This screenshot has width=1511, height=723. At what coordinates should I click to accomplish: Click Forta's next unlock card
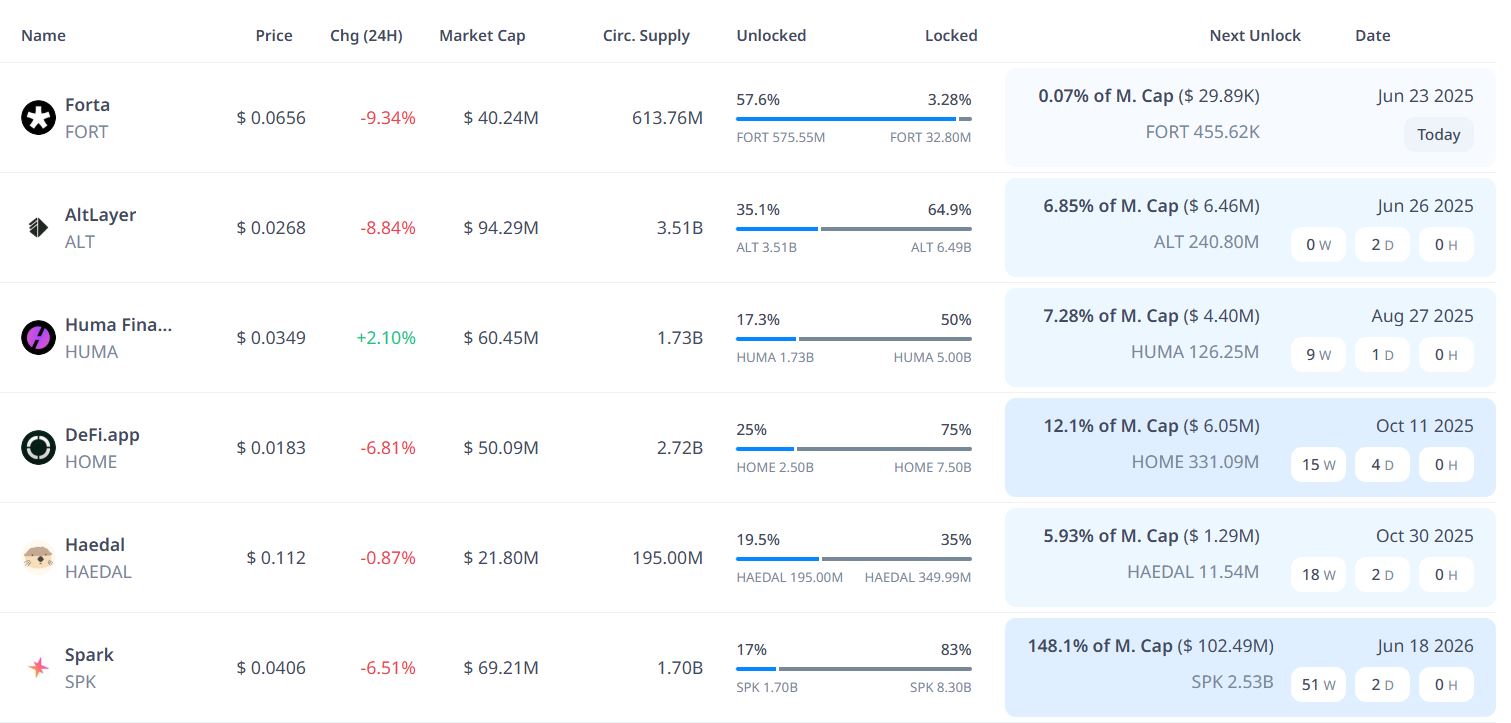coord(1250,117)
